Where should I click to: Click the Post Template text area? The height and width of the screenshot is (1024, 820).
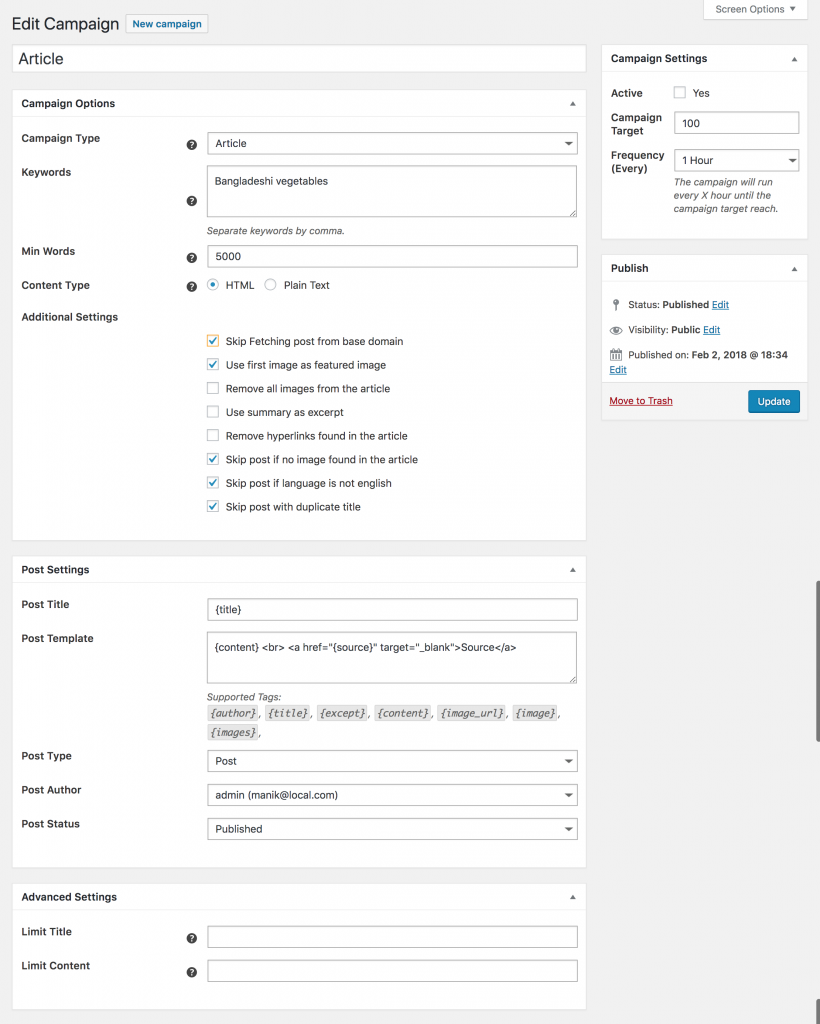click(392, 657)
